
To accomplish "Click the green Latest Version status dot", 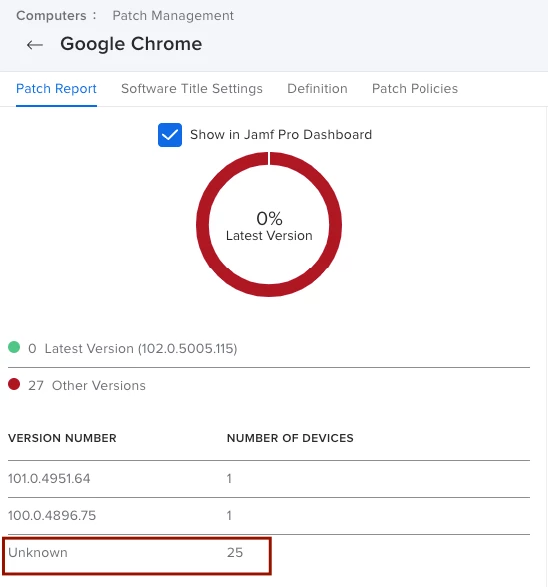I will point(14,347).
